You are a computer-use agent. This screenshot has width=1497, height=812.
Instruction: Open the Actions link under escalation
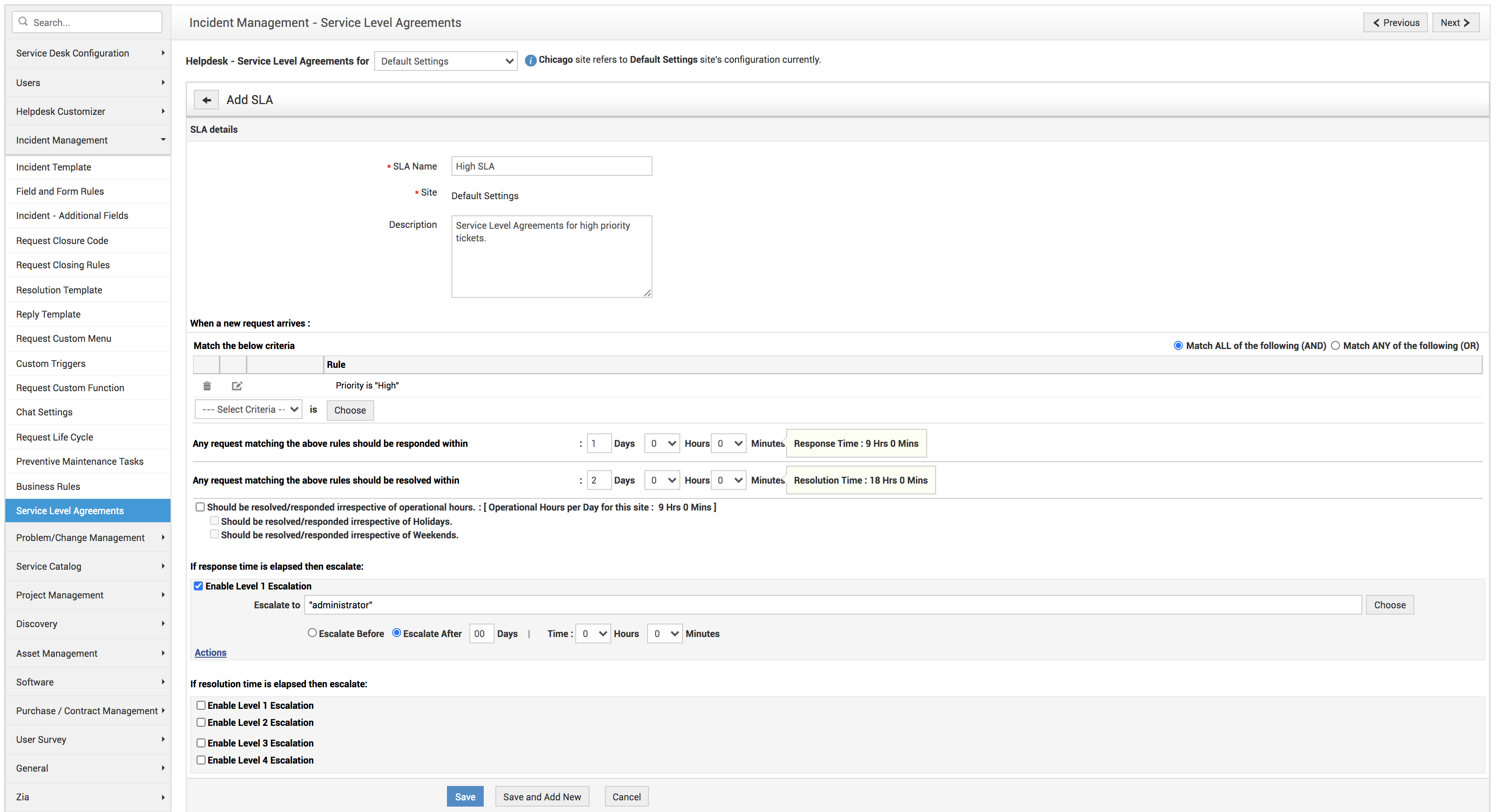(210, 652)
